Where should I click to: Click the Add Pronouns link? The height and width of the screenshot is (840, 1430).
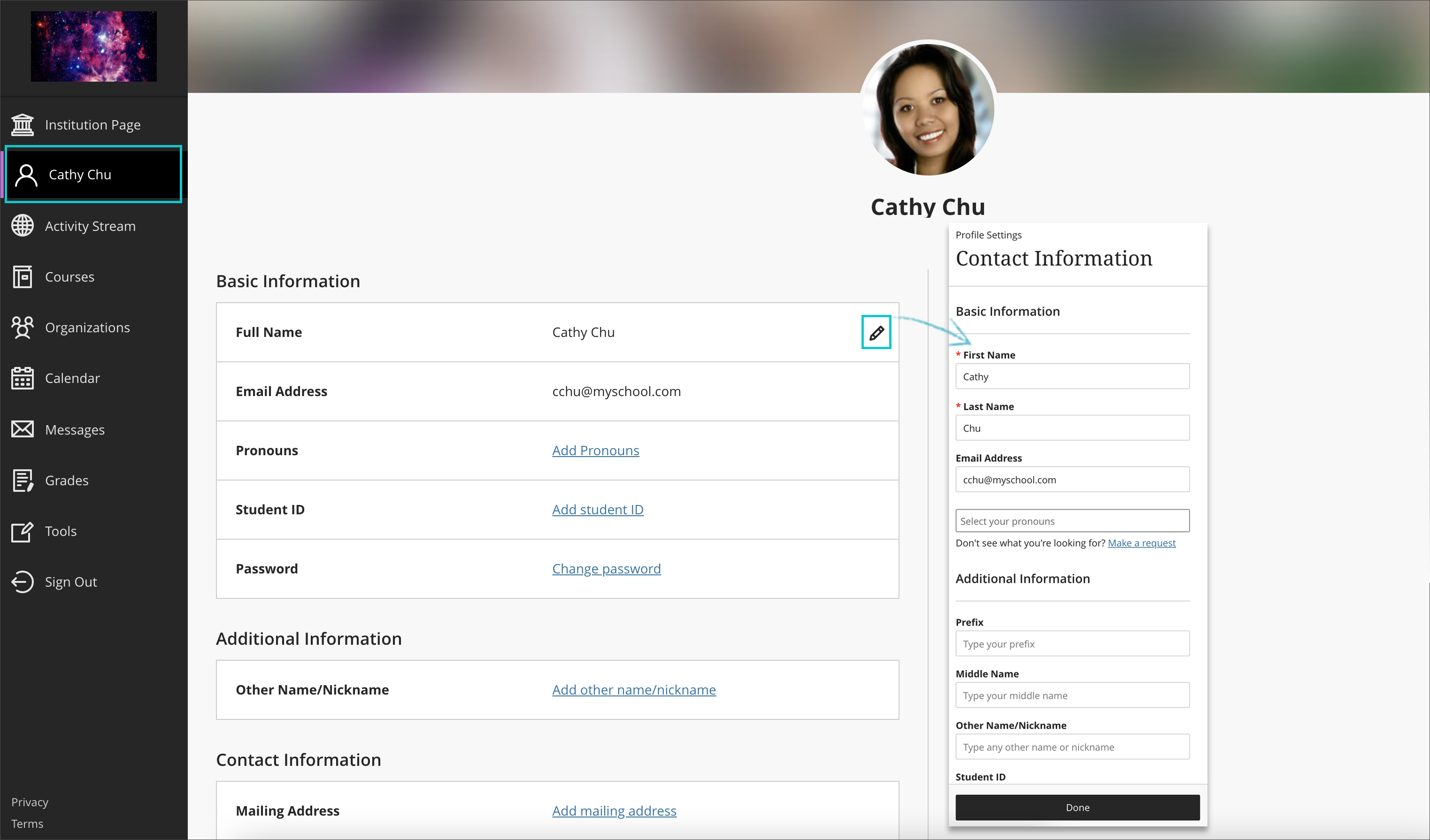click(595, 451)
